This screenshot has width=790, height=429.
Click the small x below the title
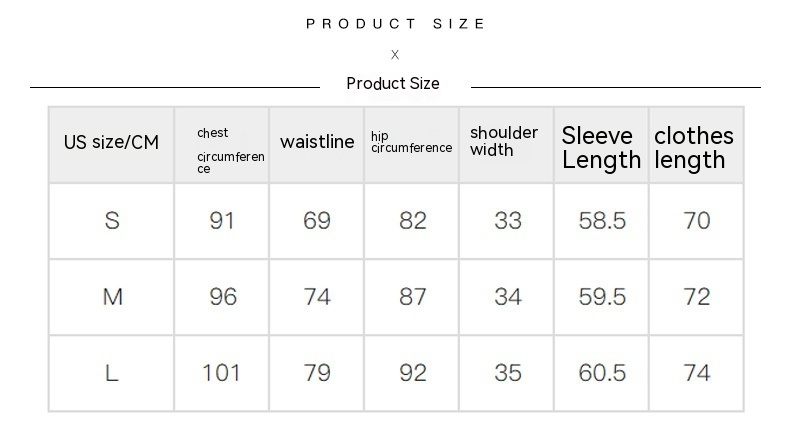(x=395, y=55)
